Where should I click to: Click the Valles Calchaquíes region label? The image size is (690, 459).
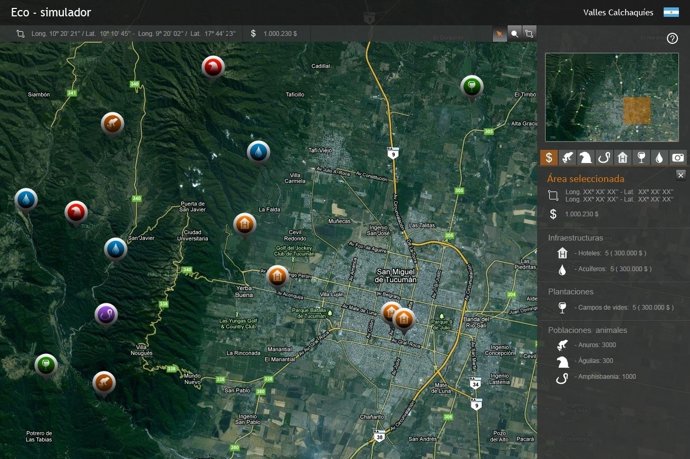point(620,12)
